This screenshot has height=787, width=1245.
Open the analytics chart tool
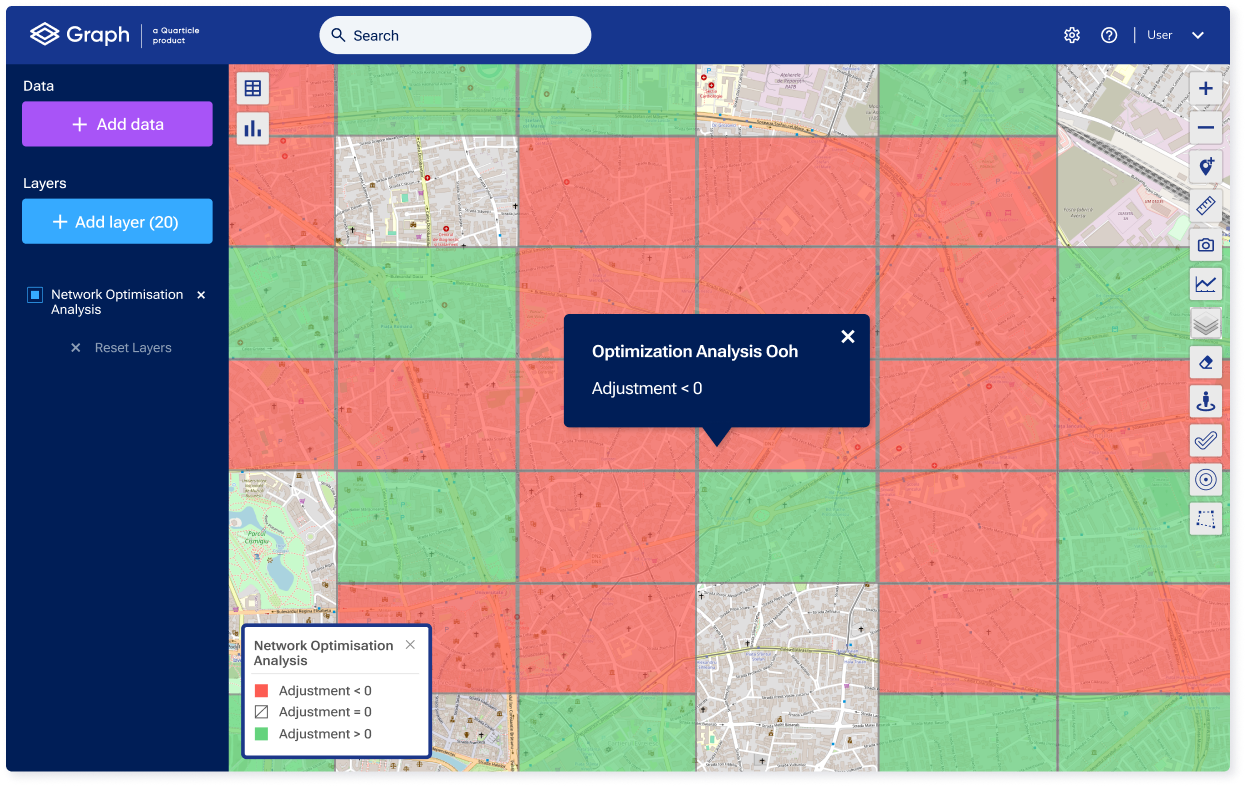click(1205, 284)
